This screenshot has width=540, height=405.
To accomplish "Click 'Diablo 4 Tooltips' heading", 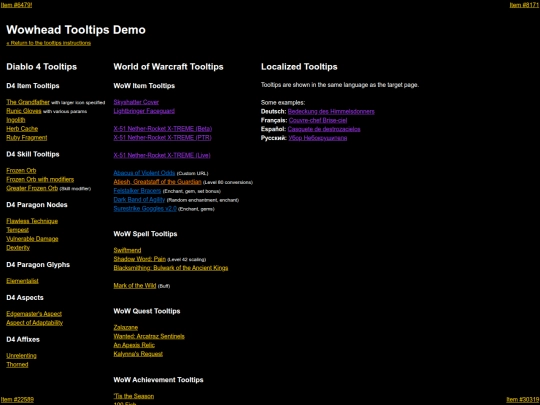I will click(x=41, y=66).
